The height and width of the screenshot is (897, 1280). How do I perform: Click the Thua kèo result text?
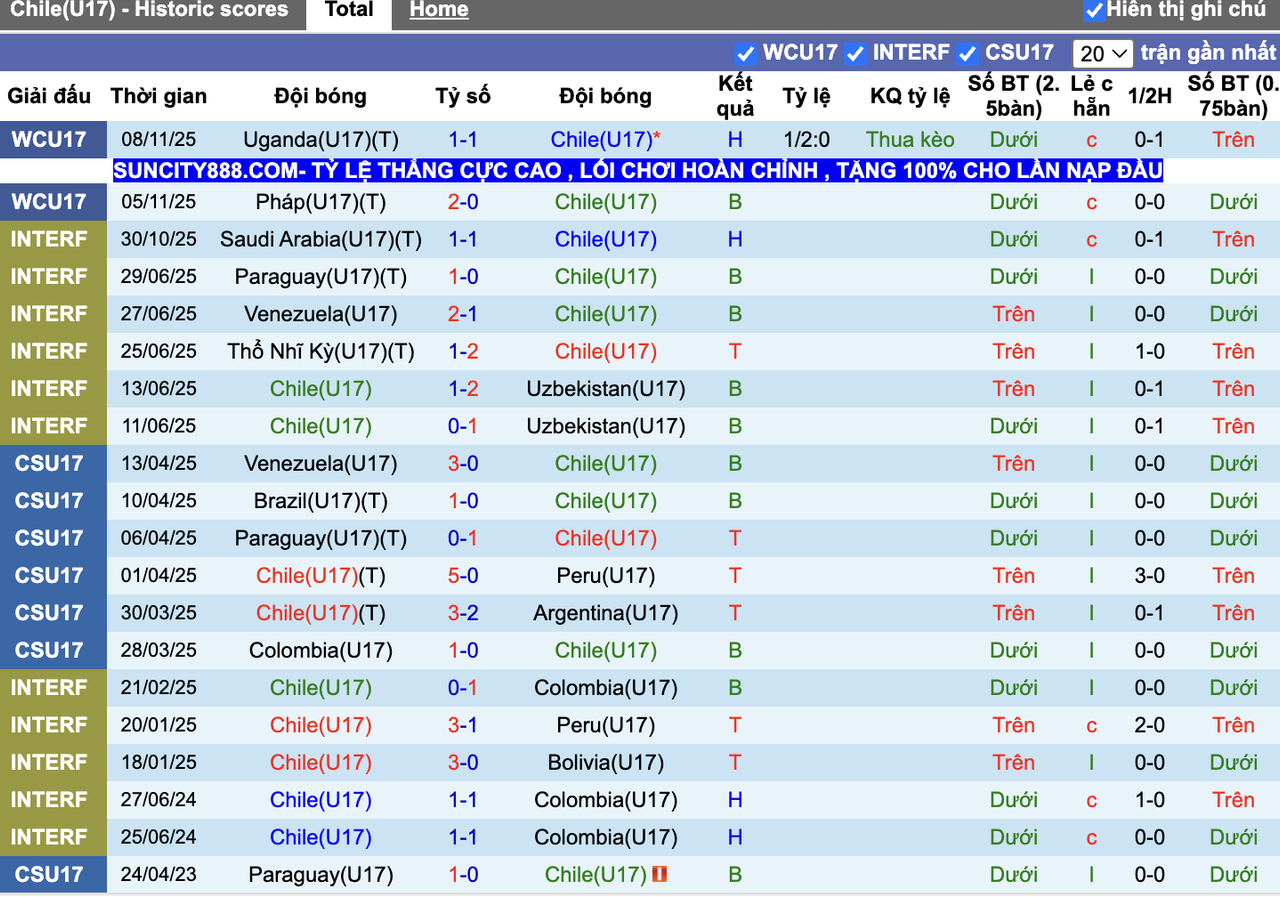(x=910, y=140)
